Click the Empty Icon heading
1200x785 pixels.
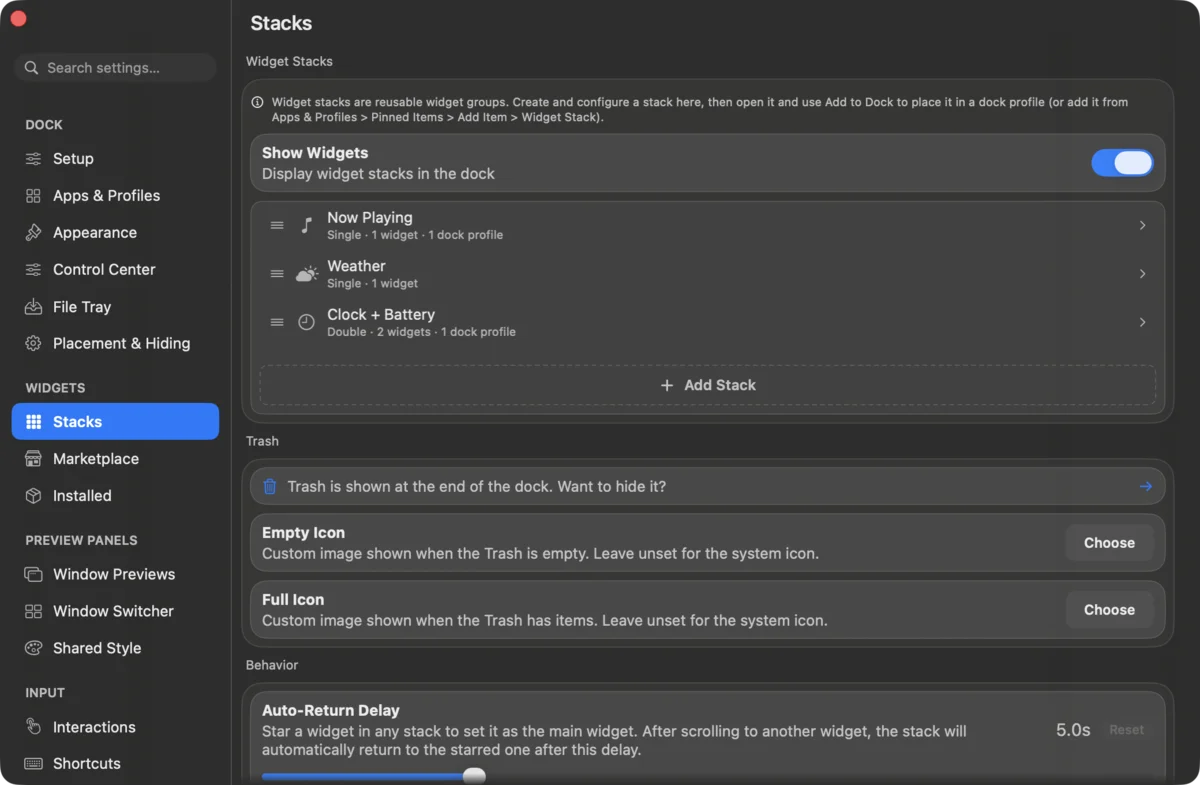pos(303,533)
